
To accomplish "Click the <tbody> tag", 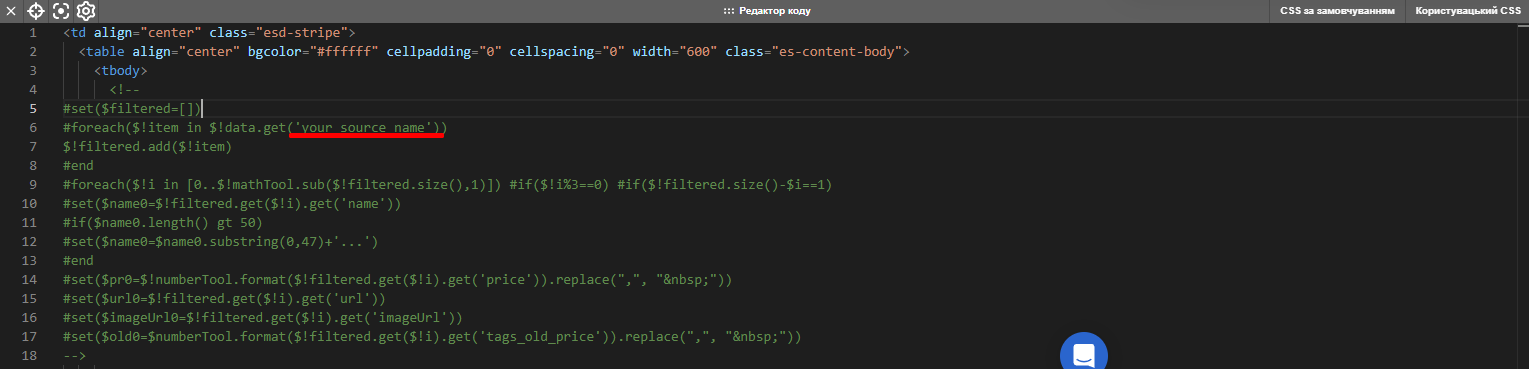I will tap(121, 71).
